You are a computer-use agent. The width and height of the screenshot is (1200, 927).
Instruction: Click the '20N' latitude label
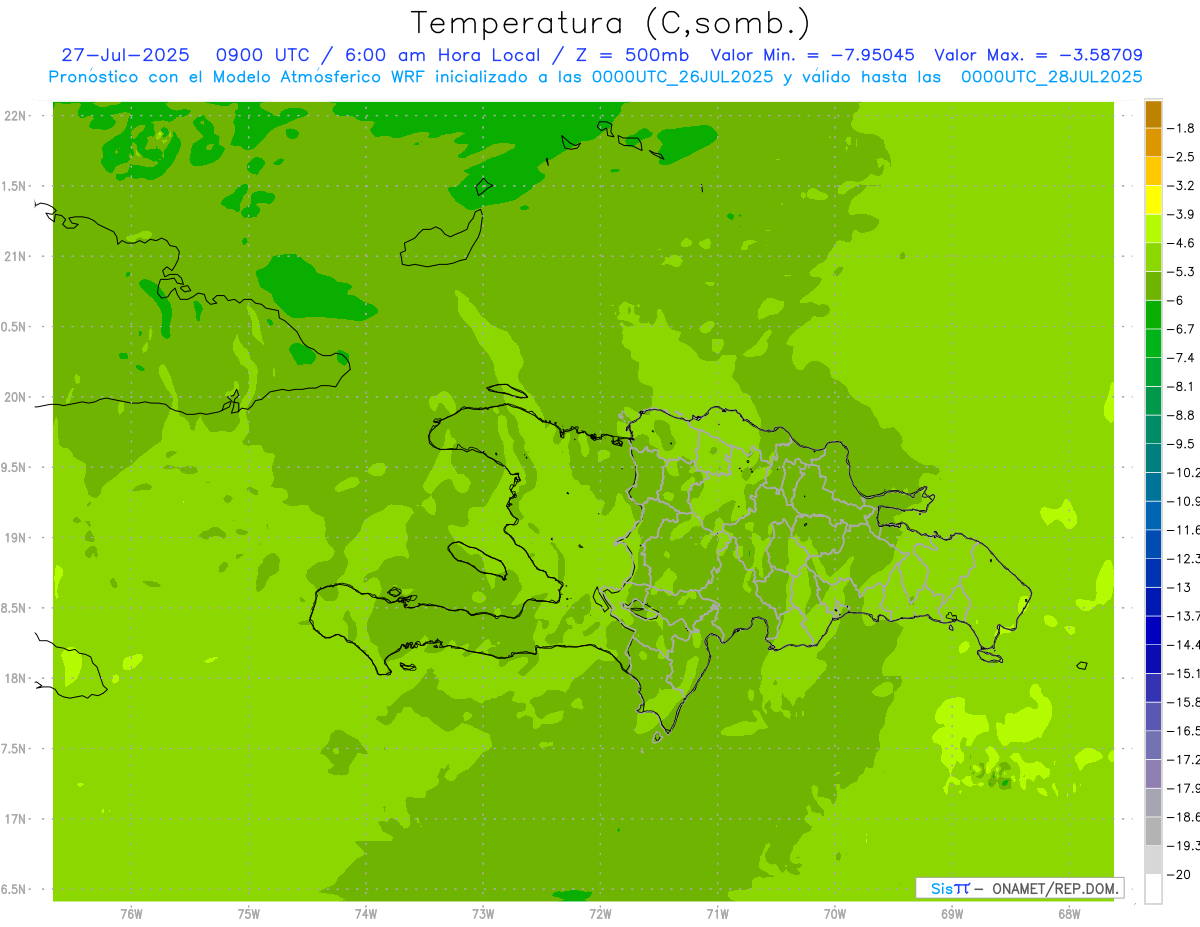click(16, 397)
